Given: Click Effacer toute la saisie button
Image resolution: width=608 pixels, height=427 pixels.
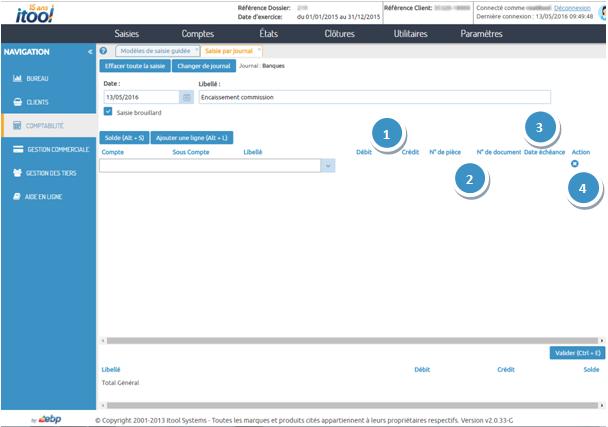Looking at the screenshot, I should 135,66.
